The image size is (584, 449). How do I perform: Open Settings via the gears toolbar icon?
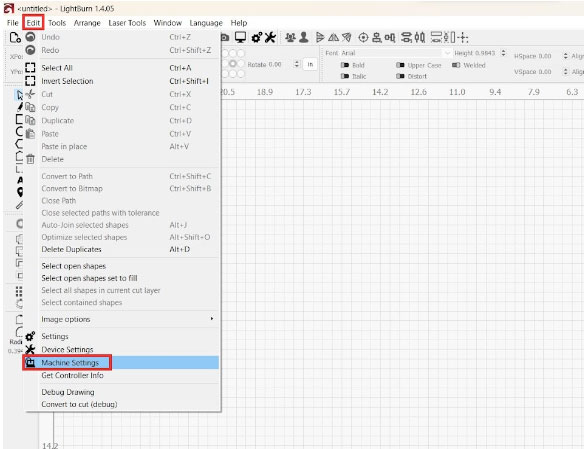click(257, 37)
